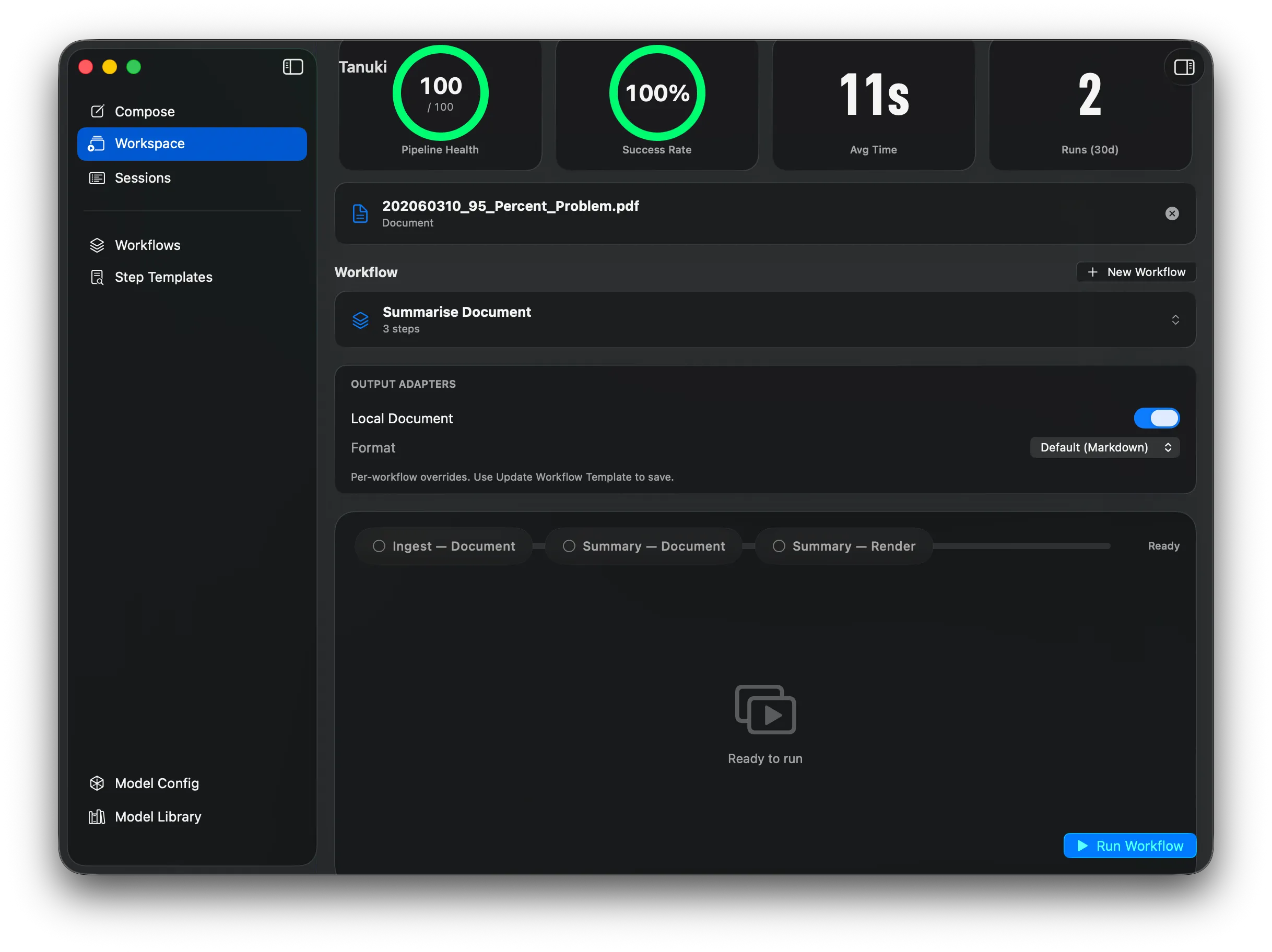Toggle the right inspector panel icon
Screen dimensions: 1272x952
point(1183,67)
